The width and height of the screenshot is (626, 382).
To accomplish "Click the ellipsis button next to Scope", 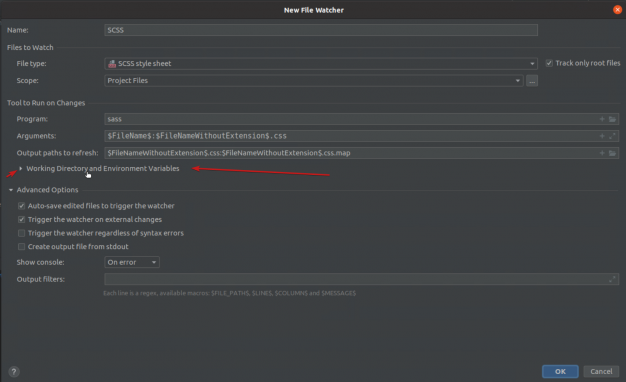I will [532, 81].
